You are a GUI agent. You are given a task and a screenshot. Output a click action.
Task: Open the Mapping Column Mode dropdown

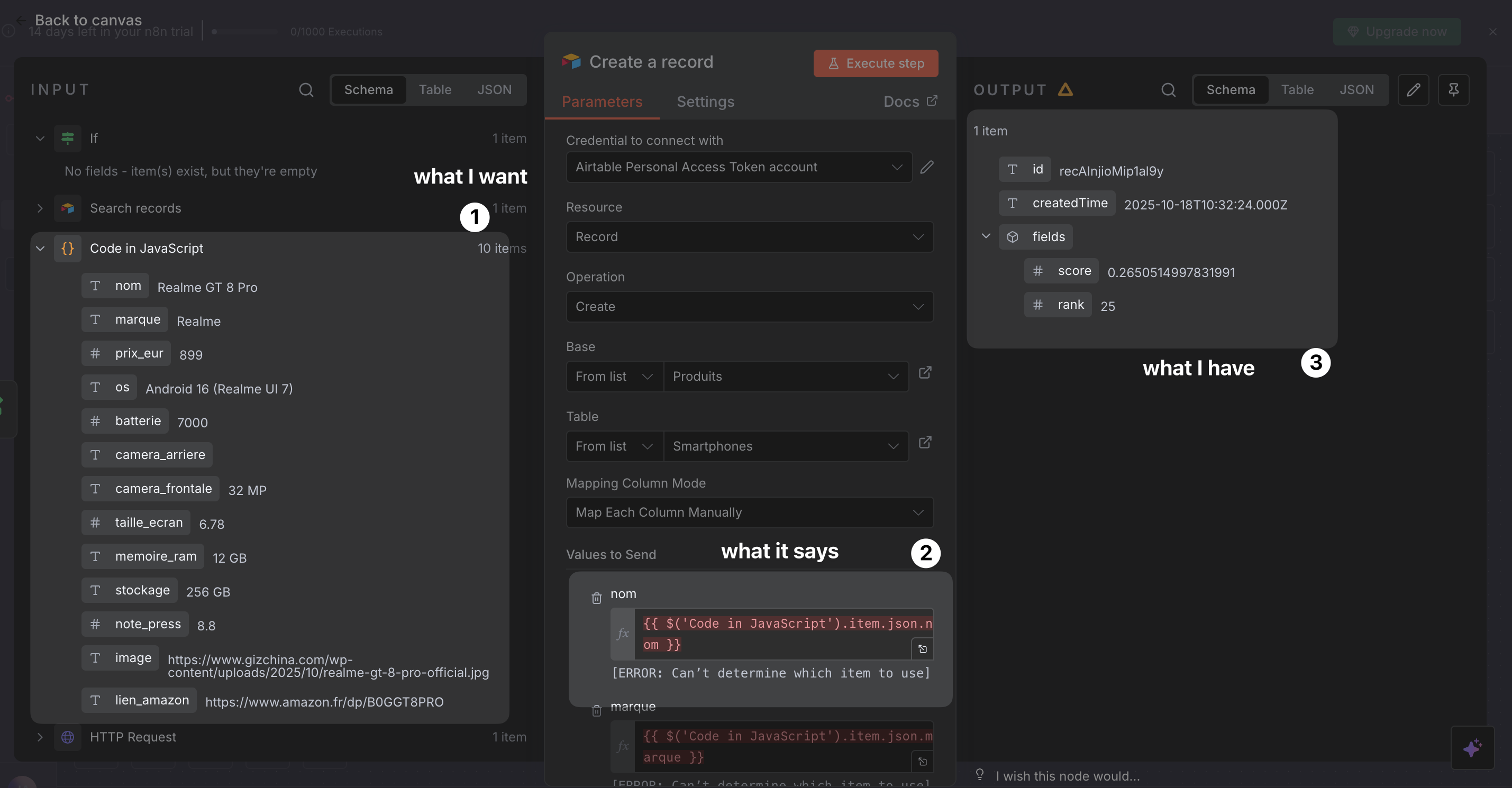tap(749, 512)
